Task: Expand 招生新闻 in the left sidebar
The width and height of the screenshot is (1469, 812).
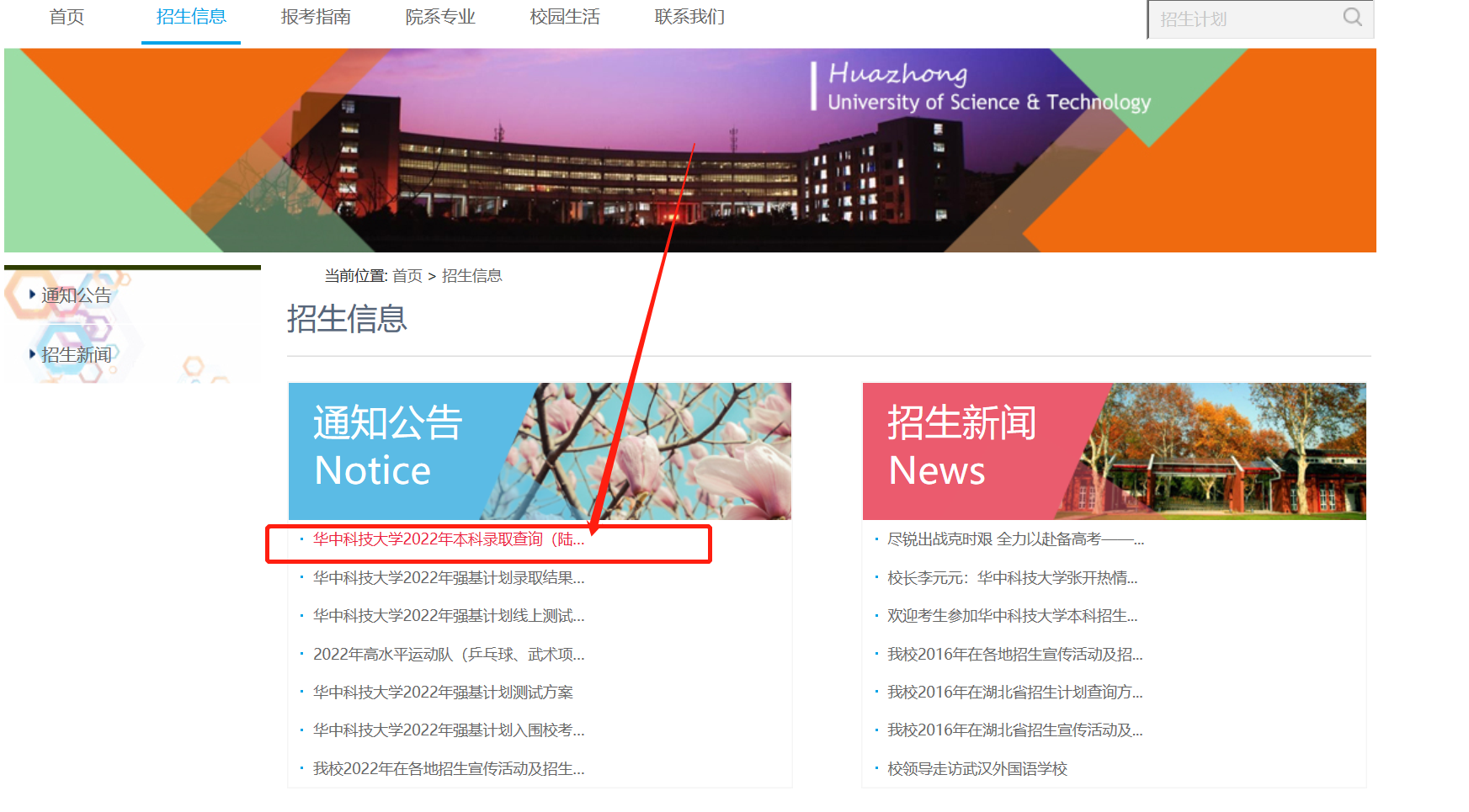Action: pyautogui.click(x=76, y=355)
